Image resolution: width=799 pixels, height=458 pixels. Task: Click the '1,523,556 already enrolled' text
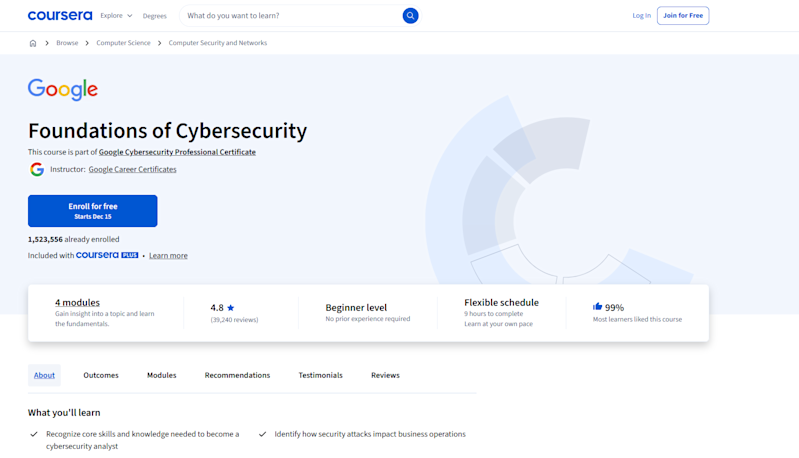(x=73, y=239)
